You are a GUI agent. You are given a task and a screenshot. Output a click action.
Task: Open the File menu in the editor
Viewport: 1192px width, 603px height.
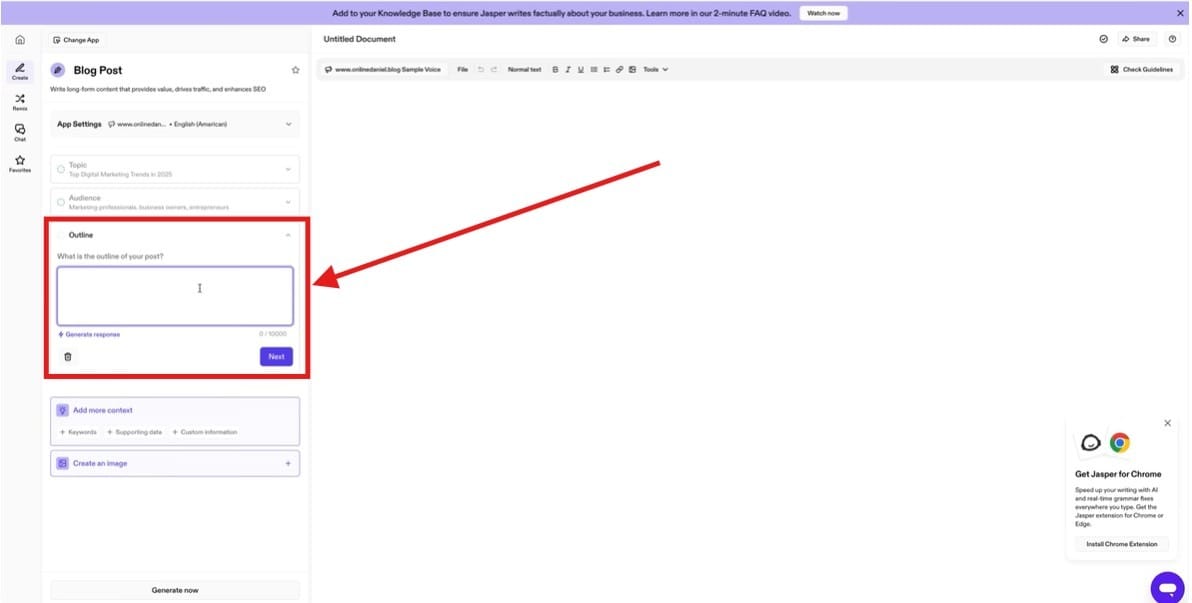point(462,69)
